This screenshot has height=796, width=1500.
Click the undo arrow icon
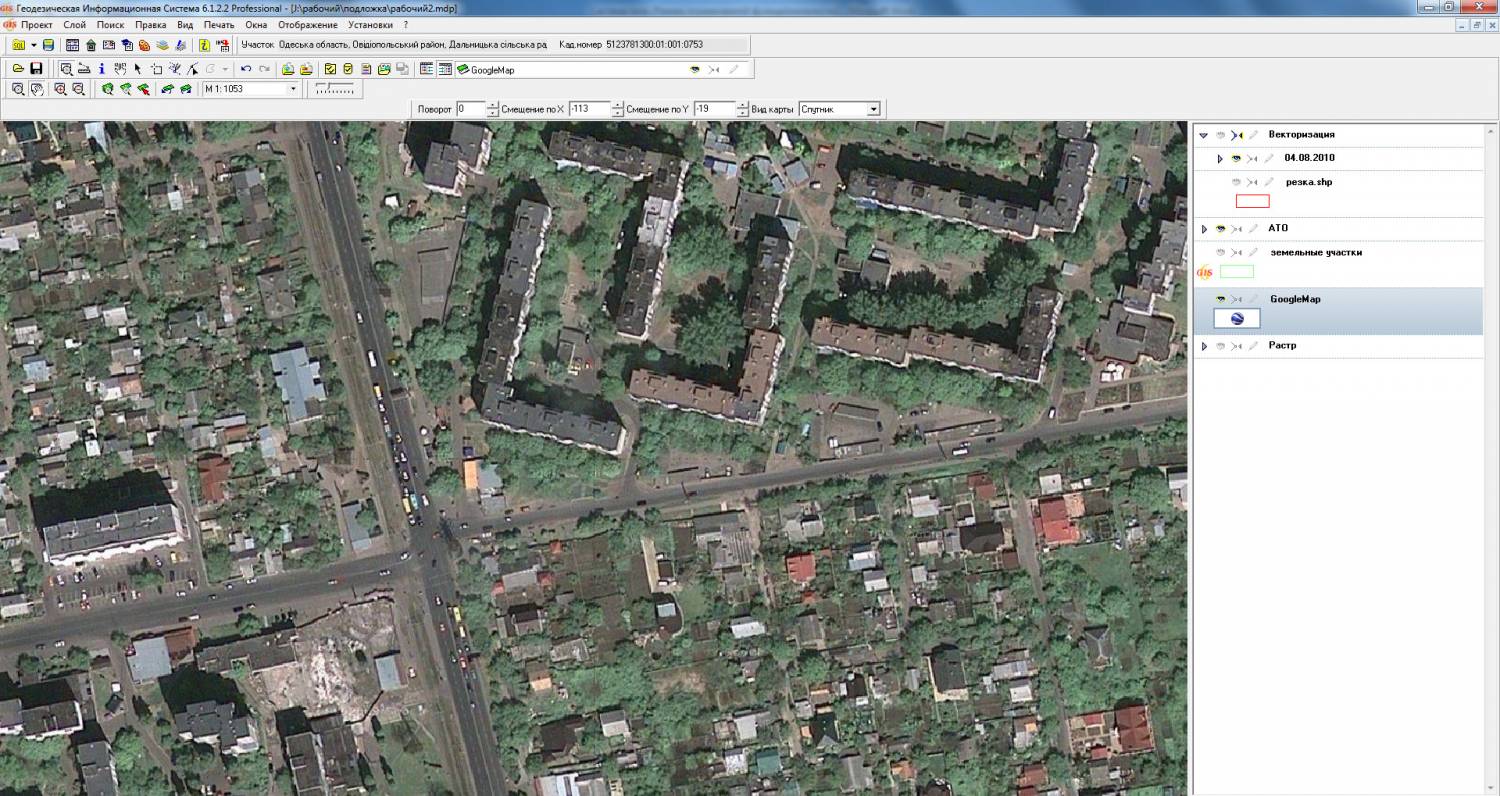click(x=246, y=69)
